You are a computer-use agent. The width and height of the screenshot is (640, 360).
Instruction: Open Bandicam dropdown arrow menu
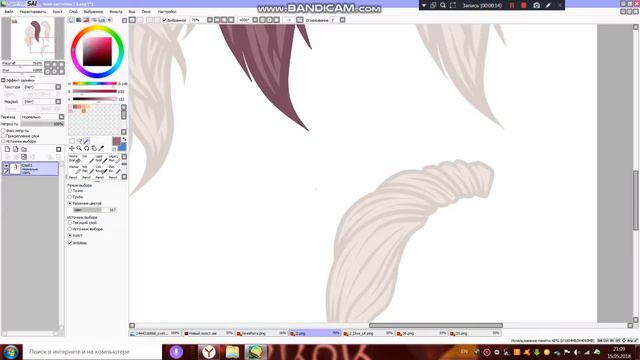point(424,5)
